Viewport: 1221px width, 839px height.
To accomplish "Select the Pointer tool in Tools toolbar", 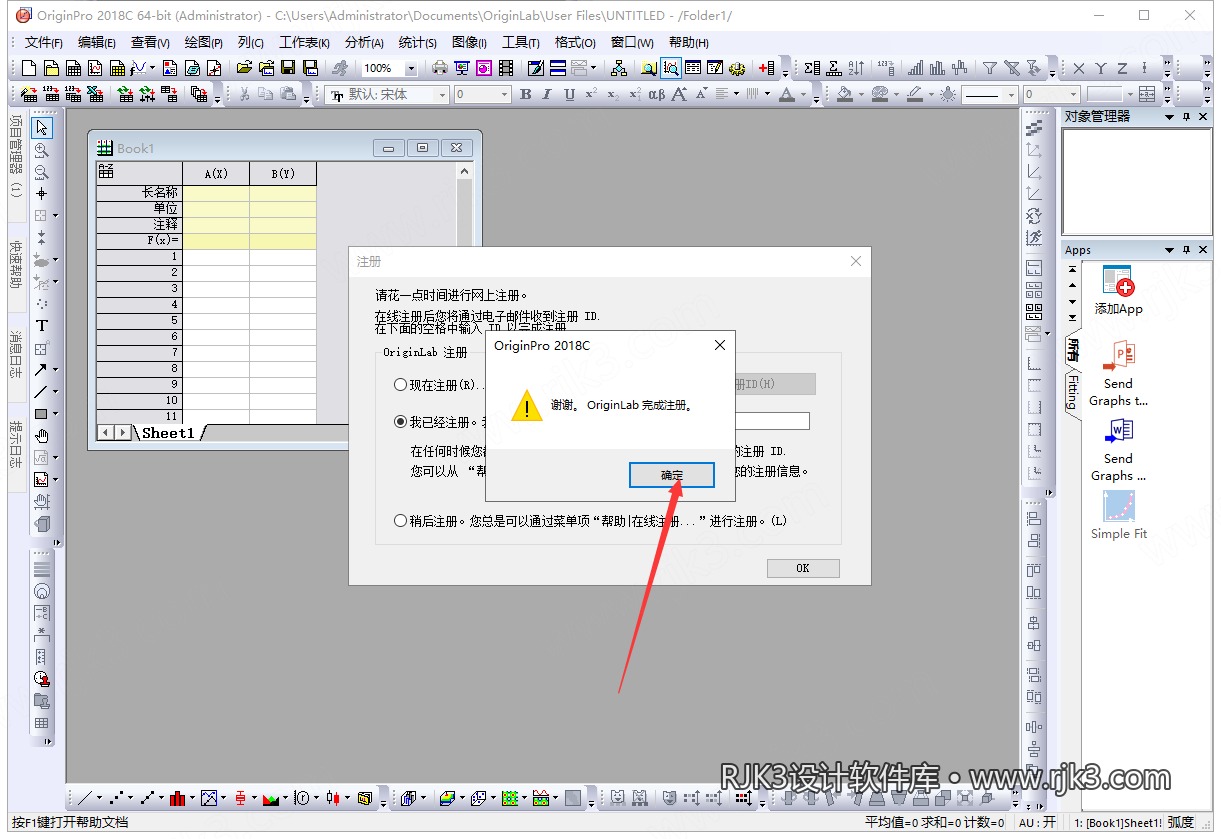I will tap(41, 128).
